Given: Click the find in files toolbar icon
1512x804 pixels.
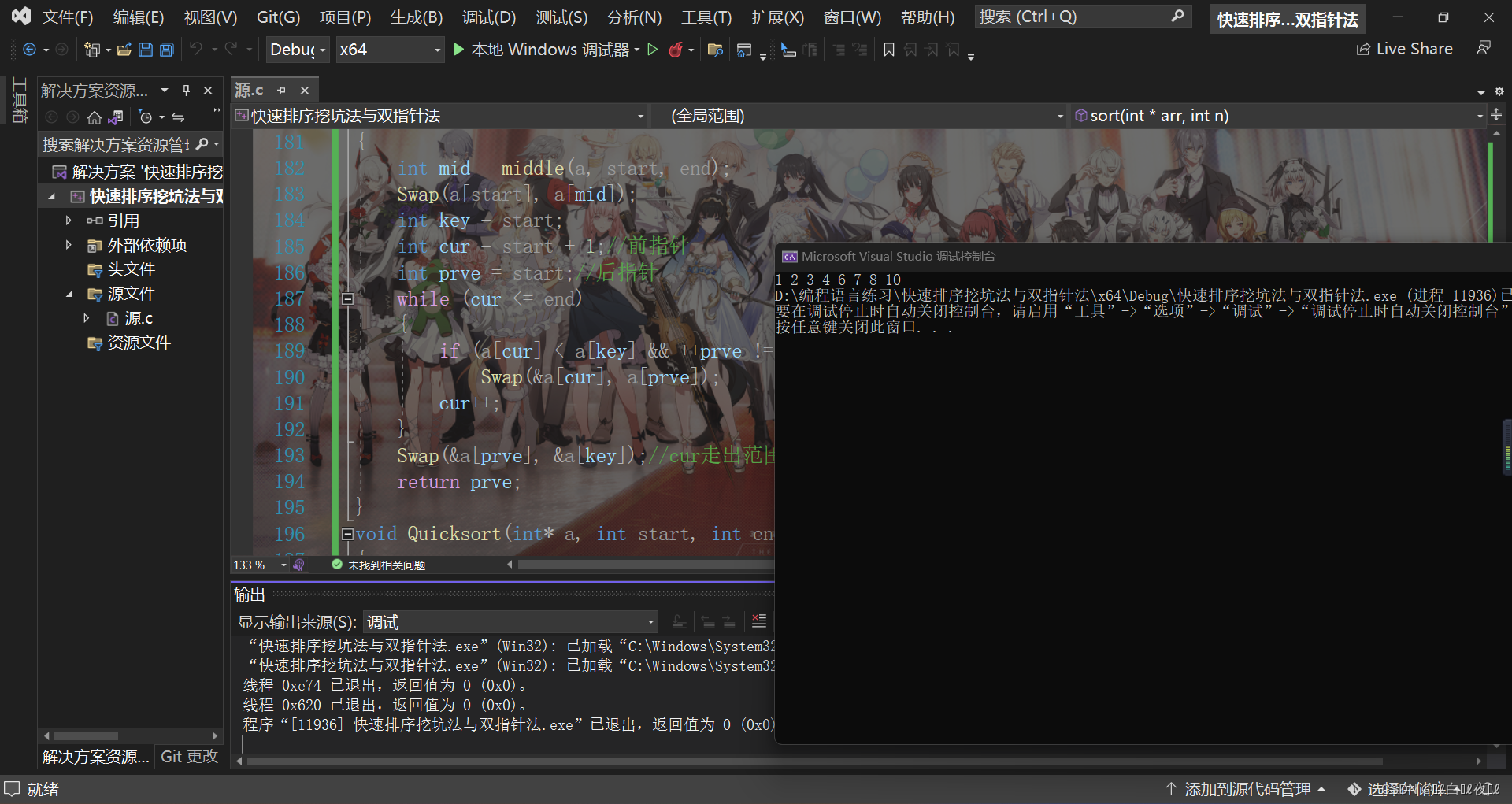Looking at the screenshot, I should 715,50.
